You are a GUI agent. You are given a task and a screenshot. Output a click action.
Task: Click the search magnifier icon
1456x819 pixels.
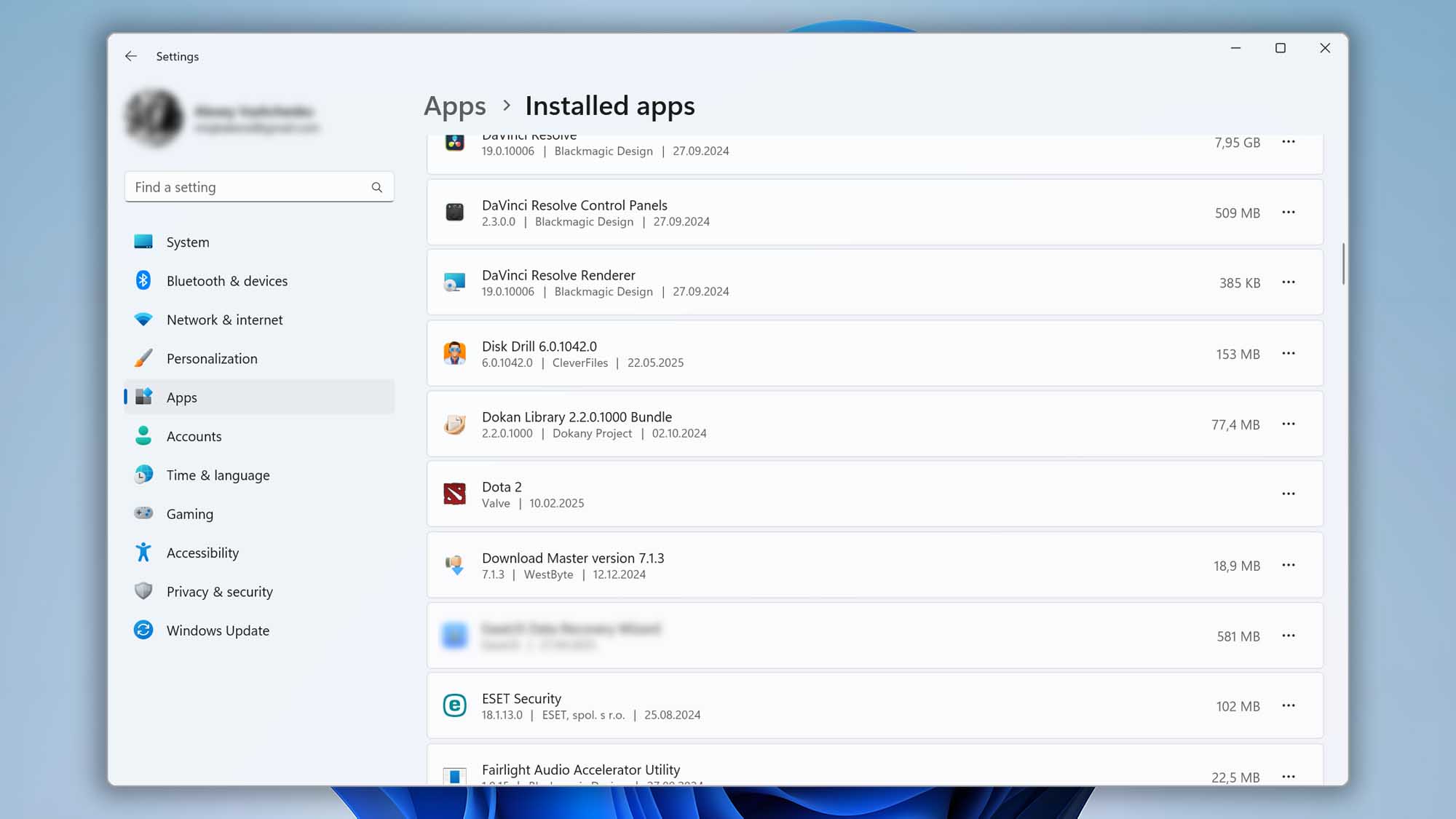(376, 187)
